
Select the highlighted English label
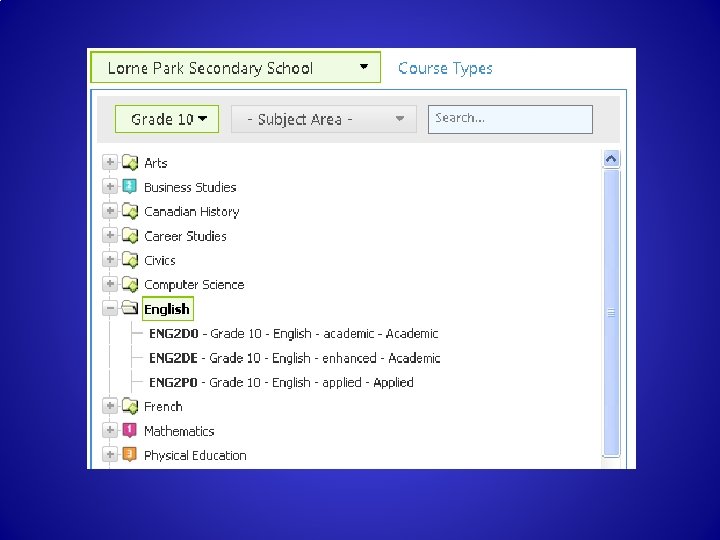pos(168,309)
